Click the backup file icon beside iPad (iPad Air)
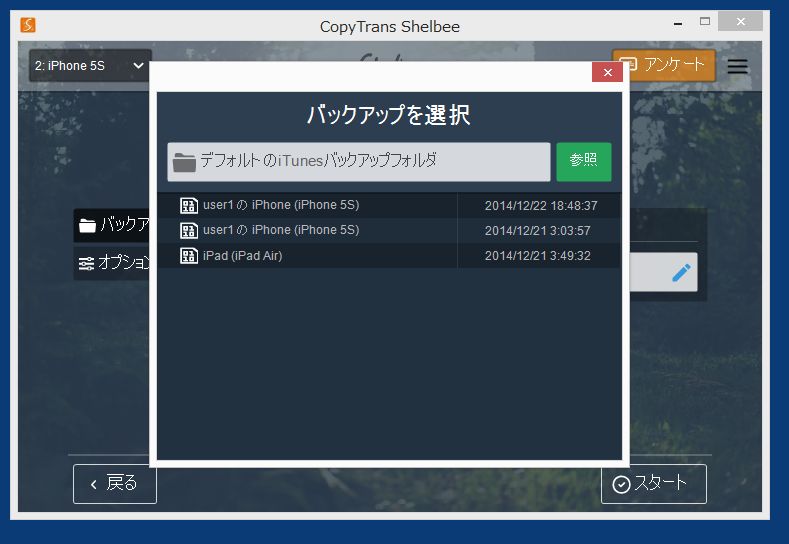This screenshot has width=789, height=544. (x=189, y=256)
